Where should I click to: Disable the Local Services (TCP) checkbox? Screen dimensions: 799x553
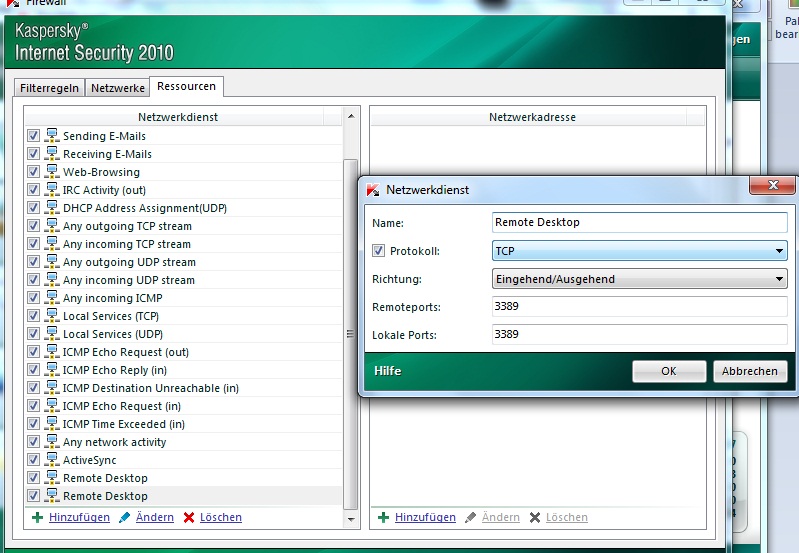[x=33, y=316]
